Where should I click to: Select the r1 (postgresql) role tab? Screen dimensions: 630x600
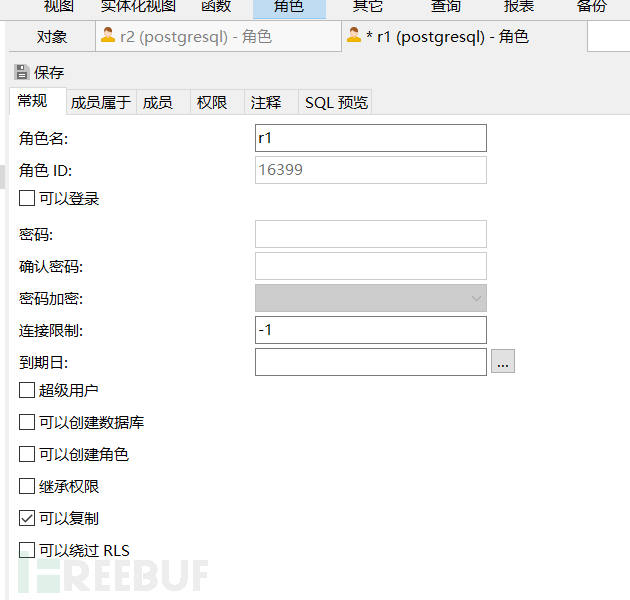coord(465,36)
